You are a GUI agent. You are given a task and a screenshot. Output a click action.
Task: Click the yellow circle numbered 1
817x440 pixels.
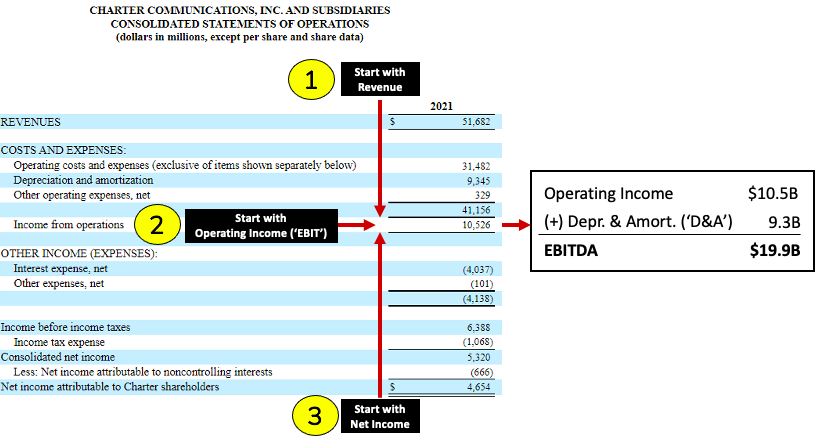[x=311, y=82]
